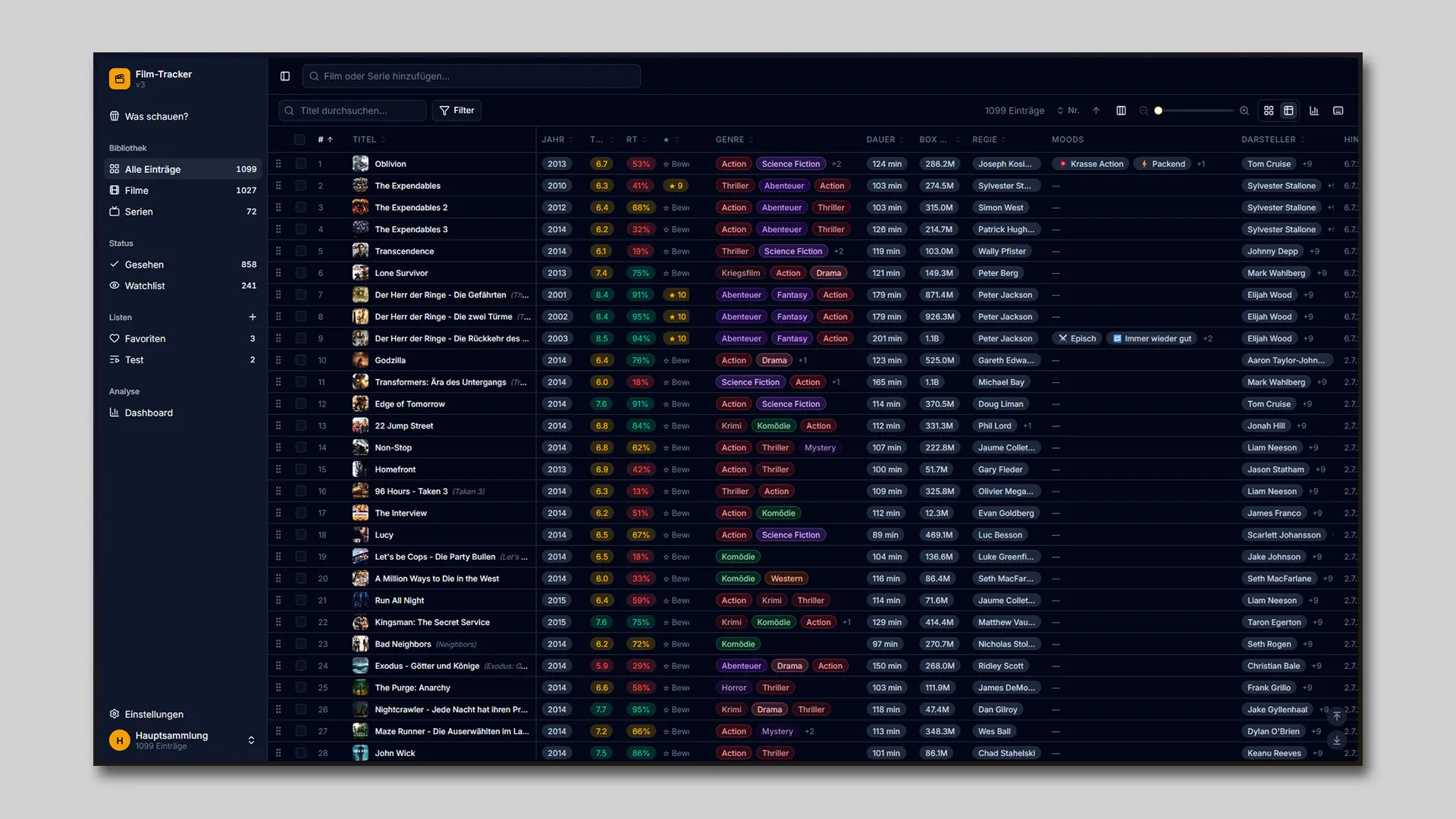Jump to bottom of the list arrow
Screen dimensions: 1456x819
pyautogui.click(x=1337, y=740)
